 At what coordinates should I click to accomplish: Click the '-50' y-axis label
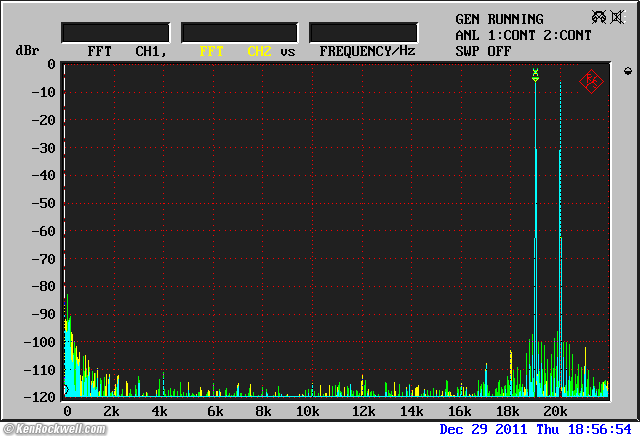tap(43, 203)
